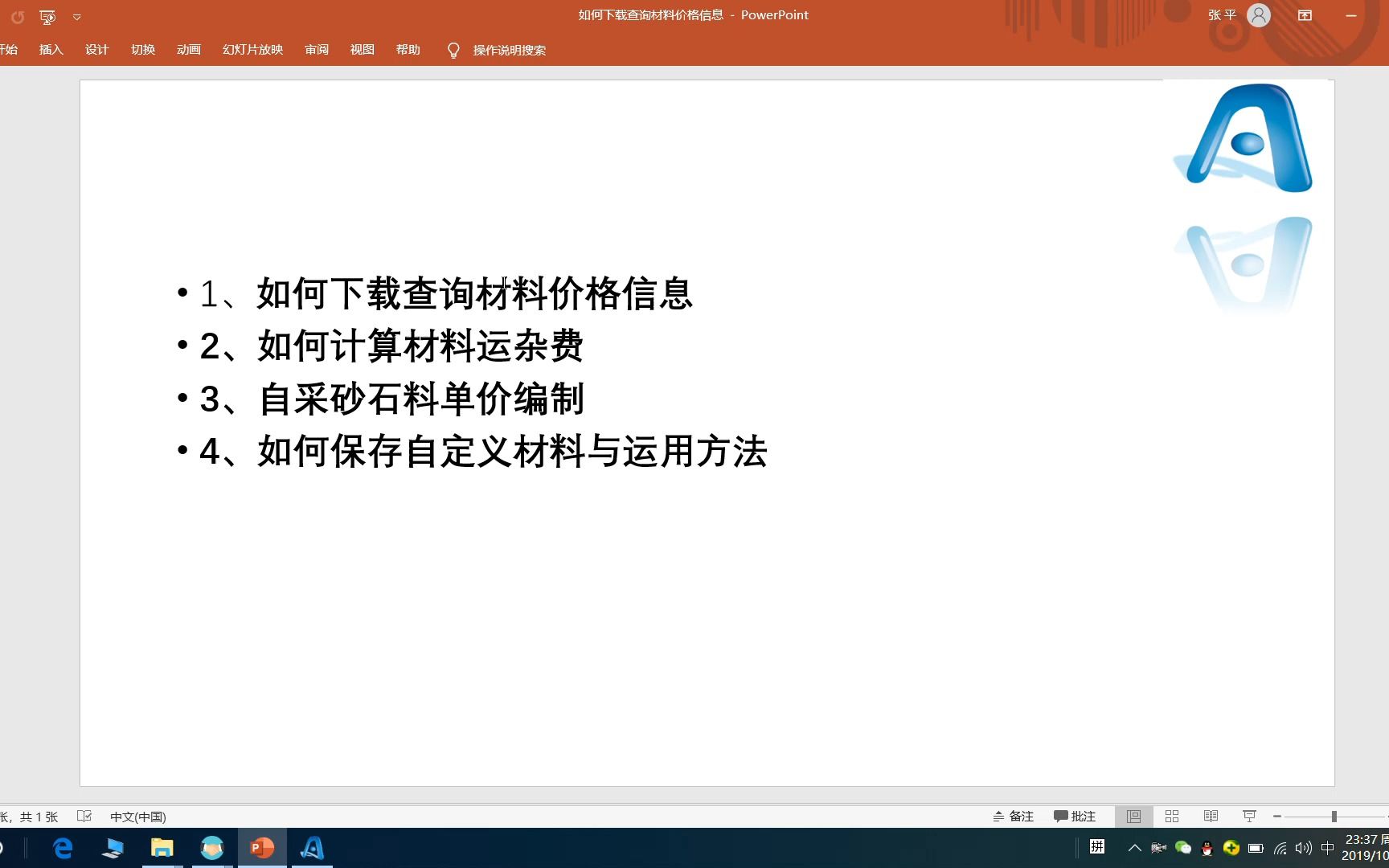Screen dimensions: 1389x868
Task: Open the computer monitor app in taskbar
Action: [x=113, y=848]
